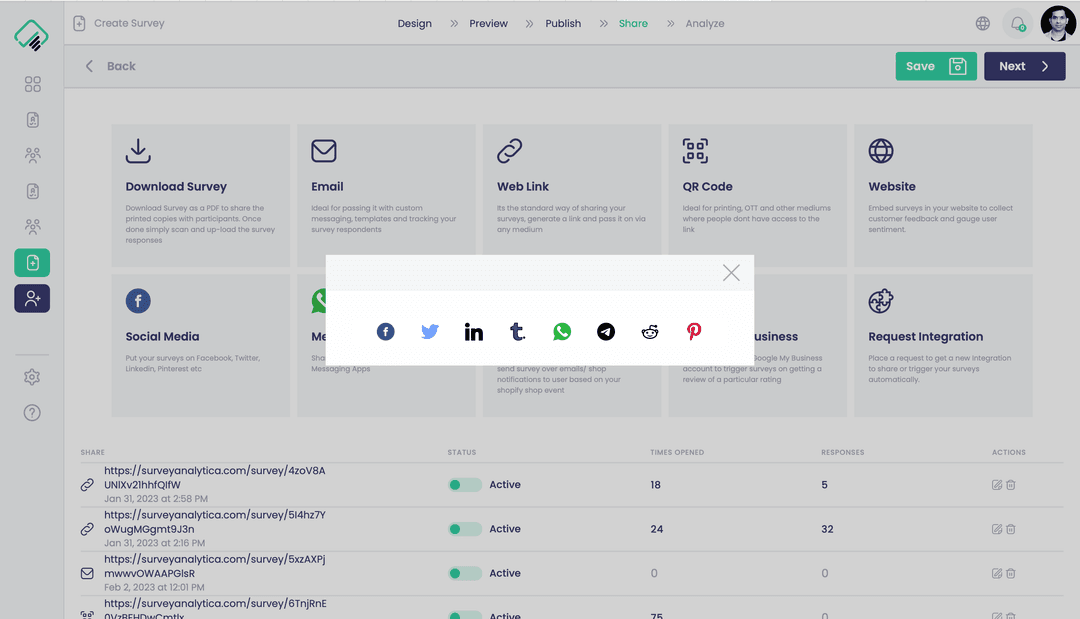The width and height of the screenshot is (1080, 619).
Task: Go to the Design step
Action: 414,24
